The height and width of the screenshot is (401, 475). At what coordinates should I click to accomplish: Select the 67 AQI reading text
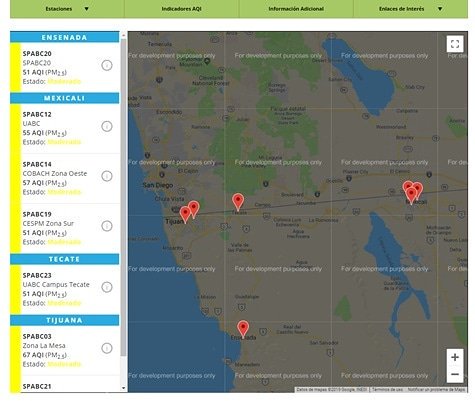(45, 355)
